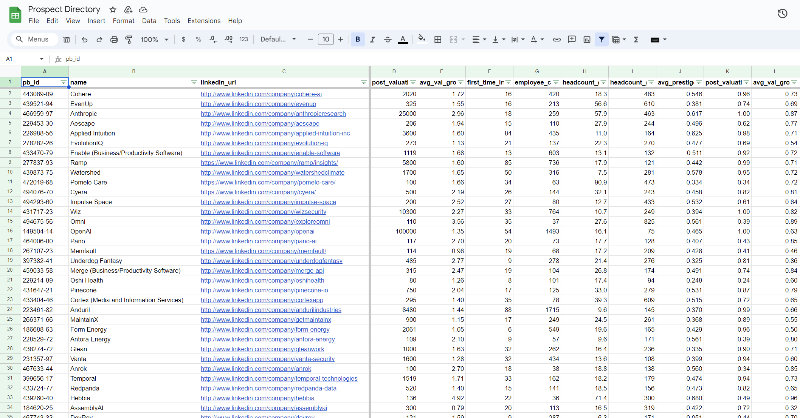Open the borders tool
Image resolution: width=800 pixels, height=418 pixels.
(x=438, y=39)
